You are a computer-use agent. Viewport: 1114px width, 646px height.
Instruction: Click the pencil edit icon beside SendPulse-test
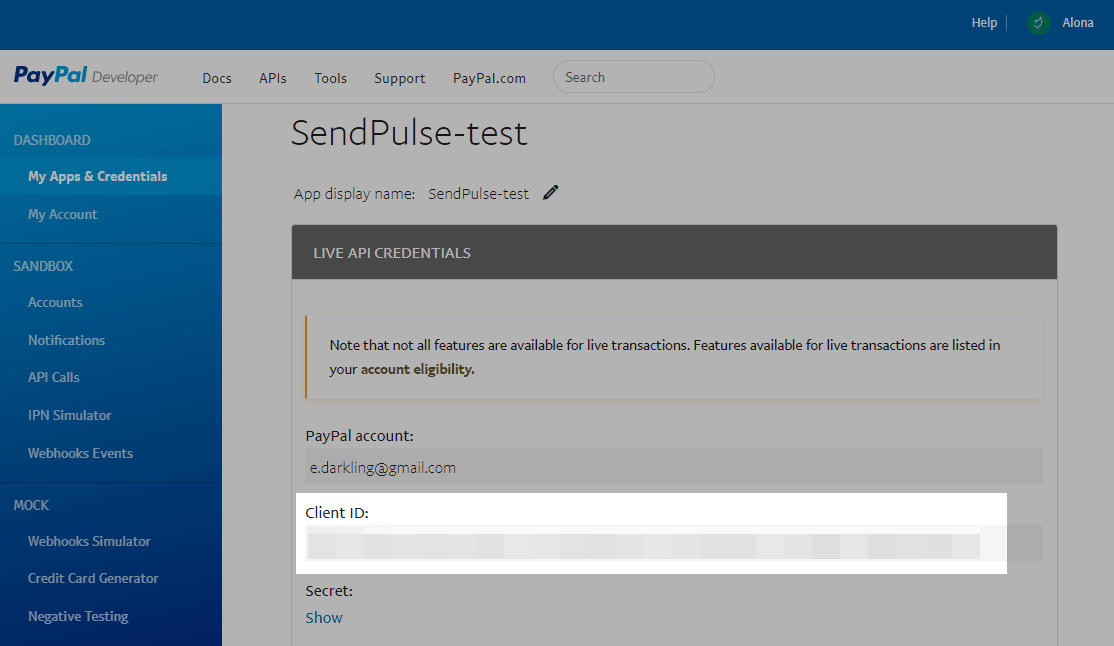(551, 193)
